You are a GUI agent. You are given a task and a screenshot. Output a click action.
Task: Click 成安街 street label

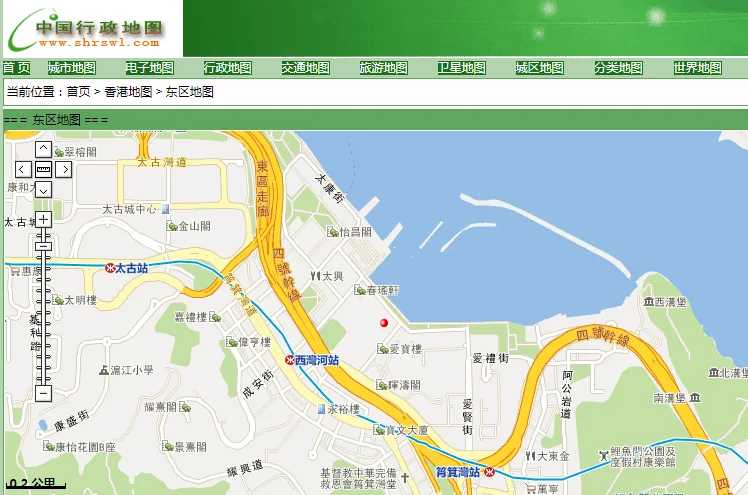coord(258,384)
